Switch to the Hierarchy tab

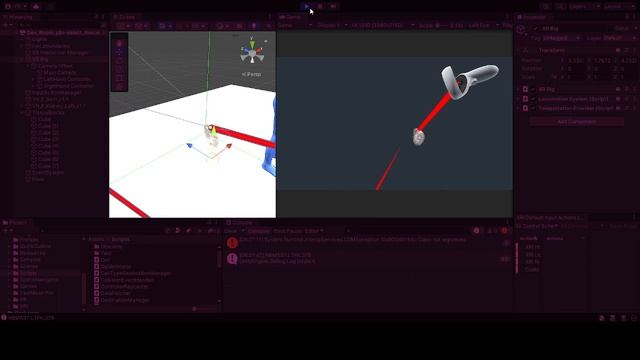coord(18,17)
